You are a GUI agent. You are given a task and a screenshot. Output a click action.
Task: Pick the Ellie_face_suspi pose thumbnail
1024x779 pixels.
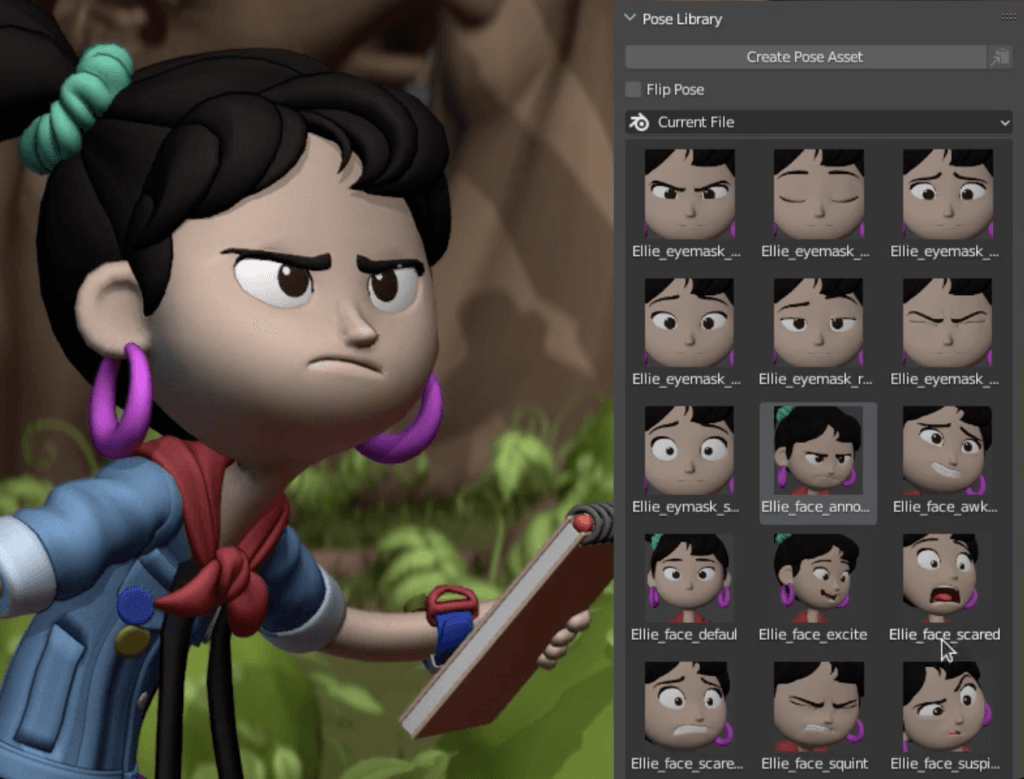[x=946, y=716]
